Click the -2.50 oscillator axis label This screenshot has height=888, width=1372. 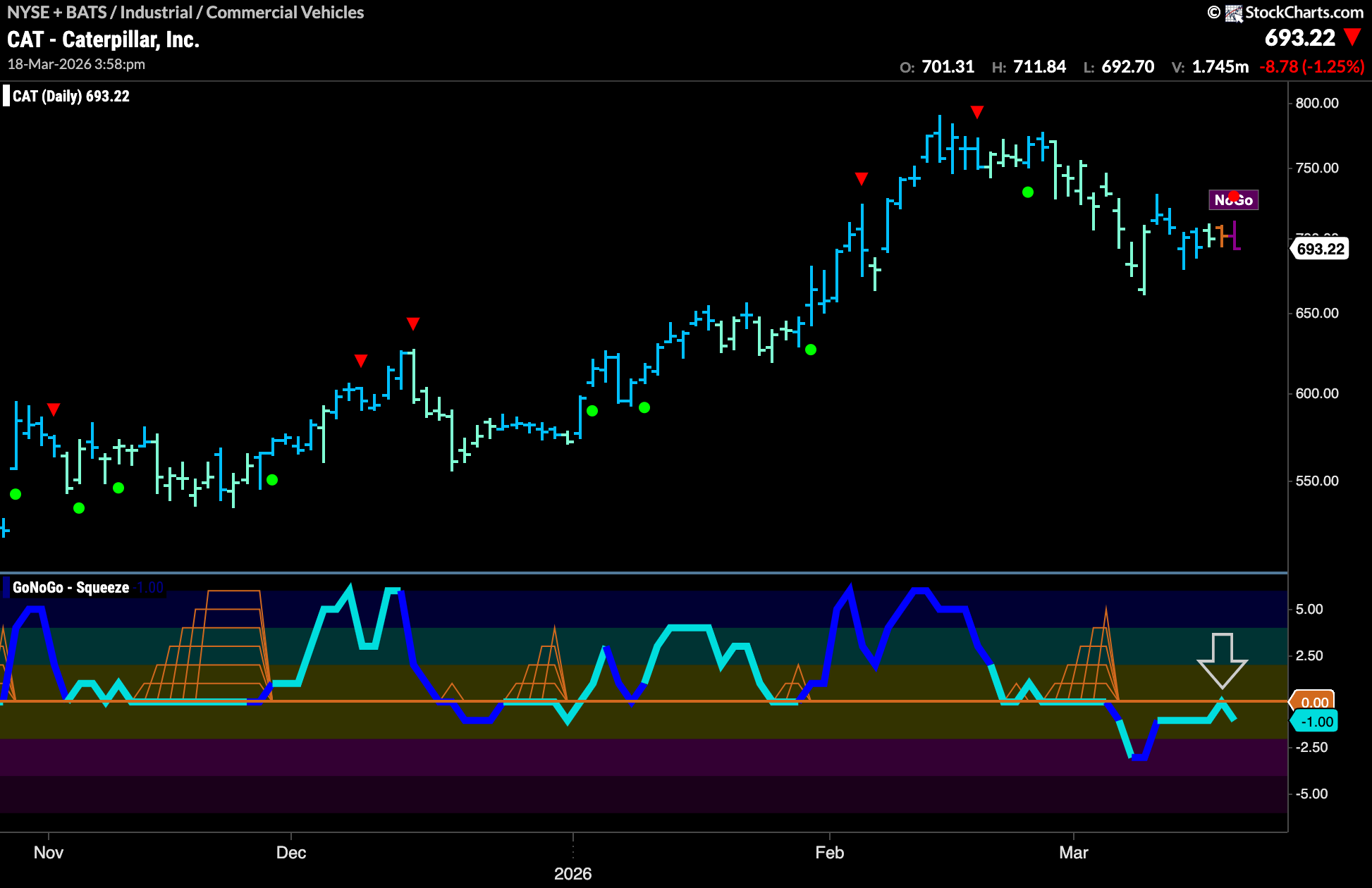[x=1311, y=747]
